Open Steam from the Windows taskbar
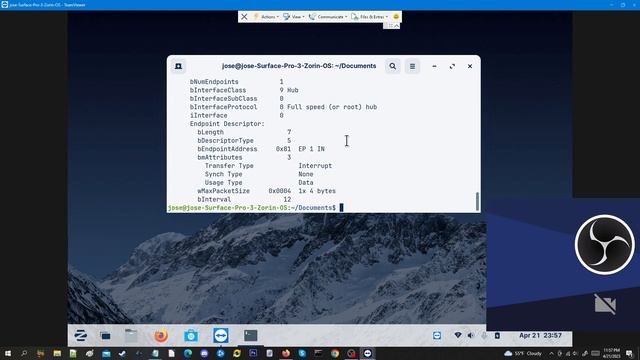 [x=122, y=353]
